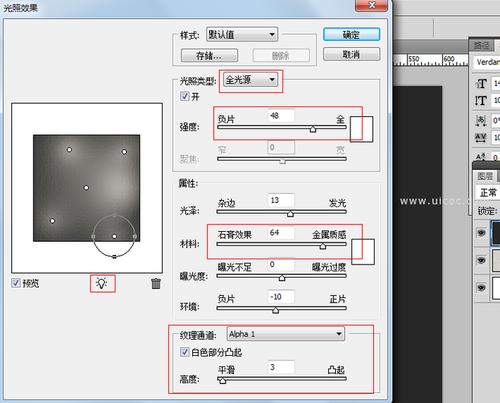The height and width of the screenshot is (403, 500).
Task: Click the character proportion icon above tracking in the Character panel
Action: click(x=481, y=120)
